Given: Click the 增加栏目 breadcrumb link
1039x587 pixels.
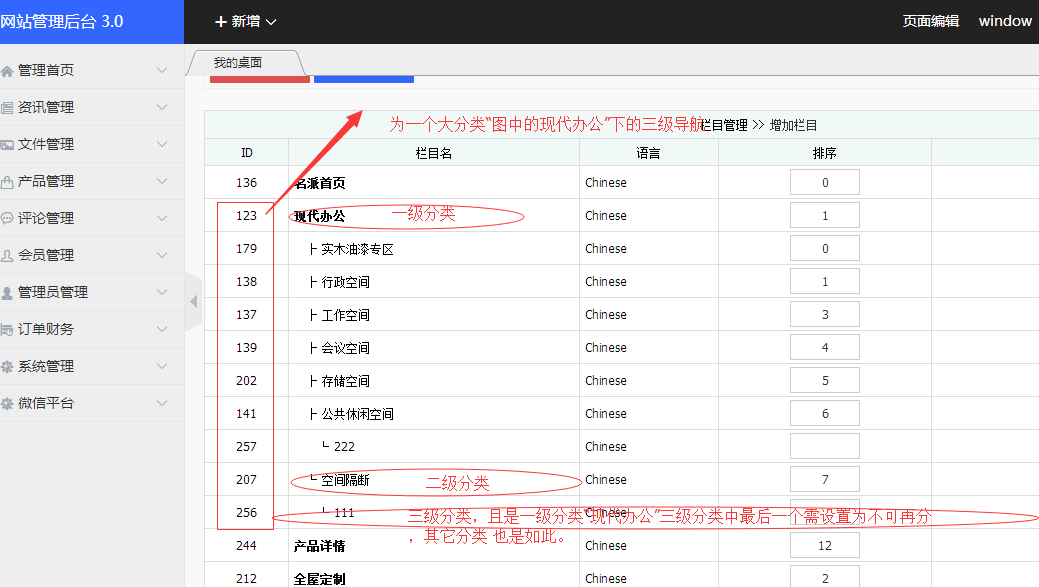Looking at the screenshot, I should (793, 125).
